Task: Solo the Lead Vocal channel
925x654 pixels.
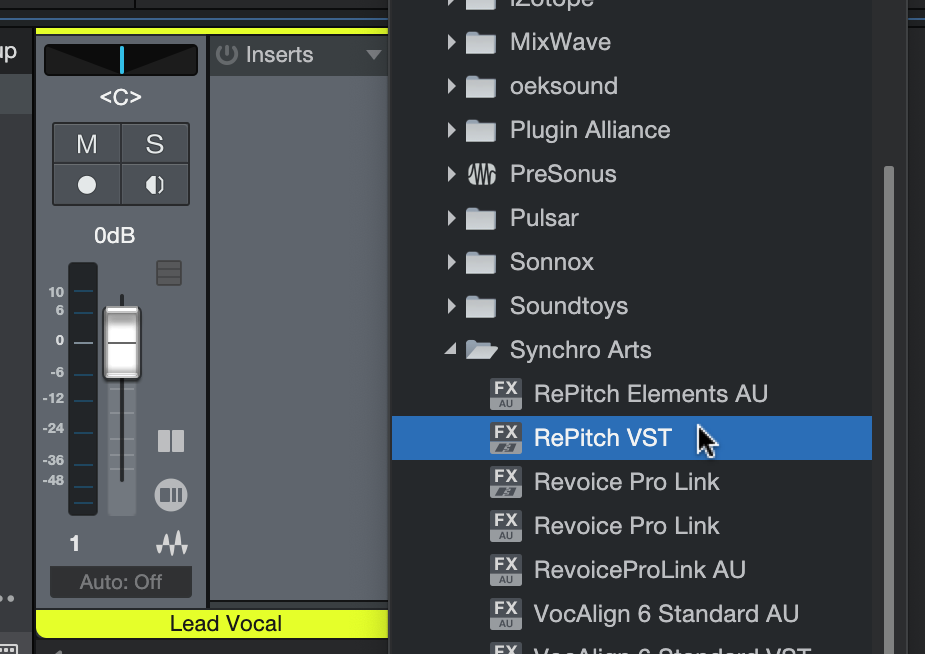Action: [x=154, y=144]
